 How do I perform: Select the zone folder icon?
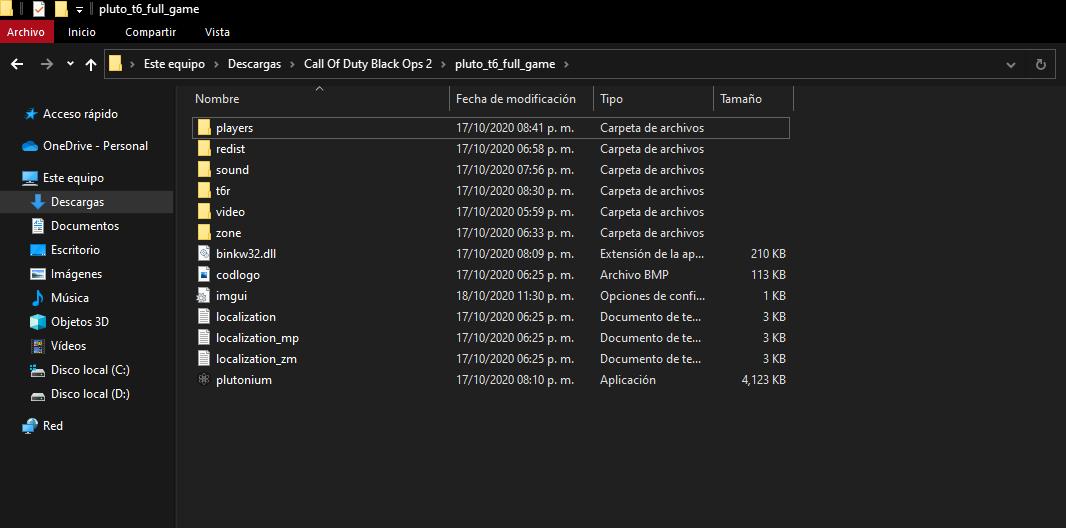(204, 233)
